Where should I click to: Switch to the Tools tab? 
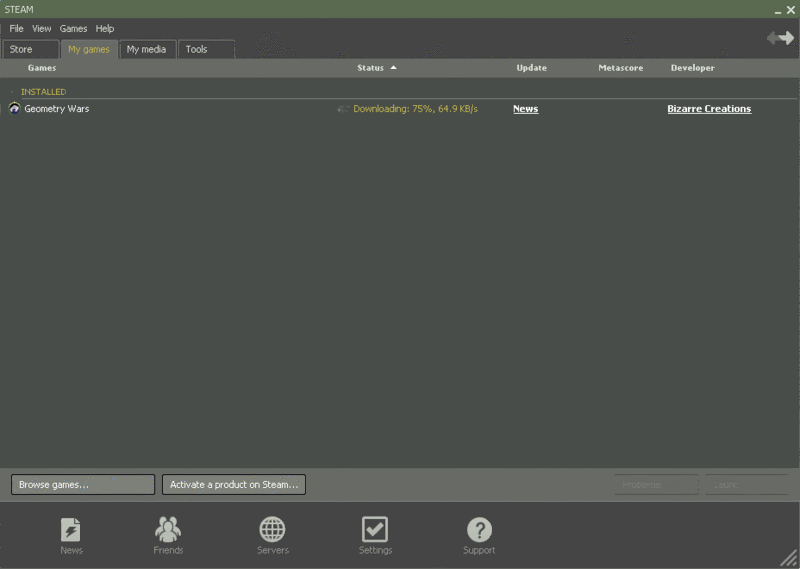click(x=207, y=50)
